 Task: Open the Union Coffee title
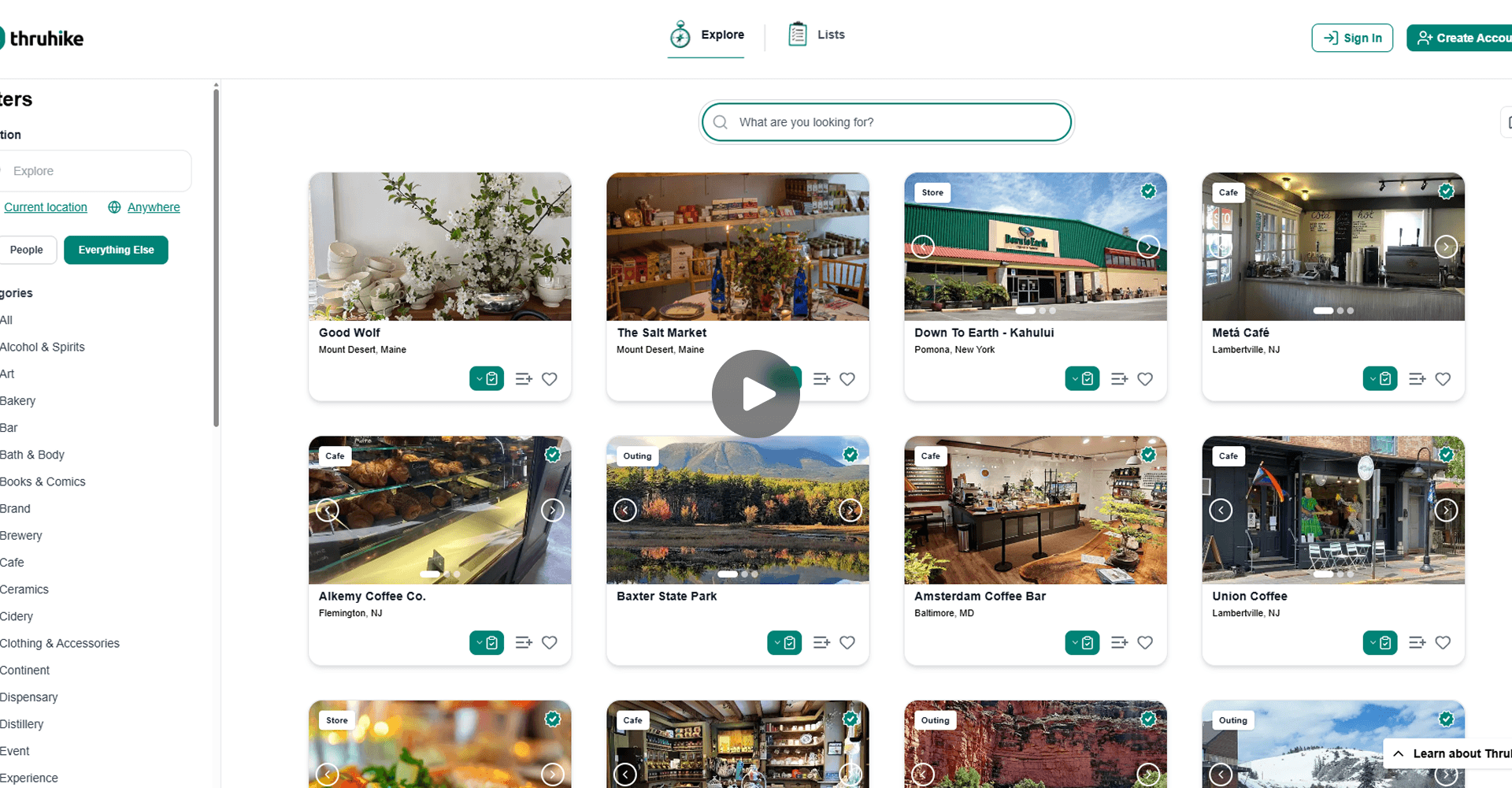pyautogui.click(x=1250, y=597)
